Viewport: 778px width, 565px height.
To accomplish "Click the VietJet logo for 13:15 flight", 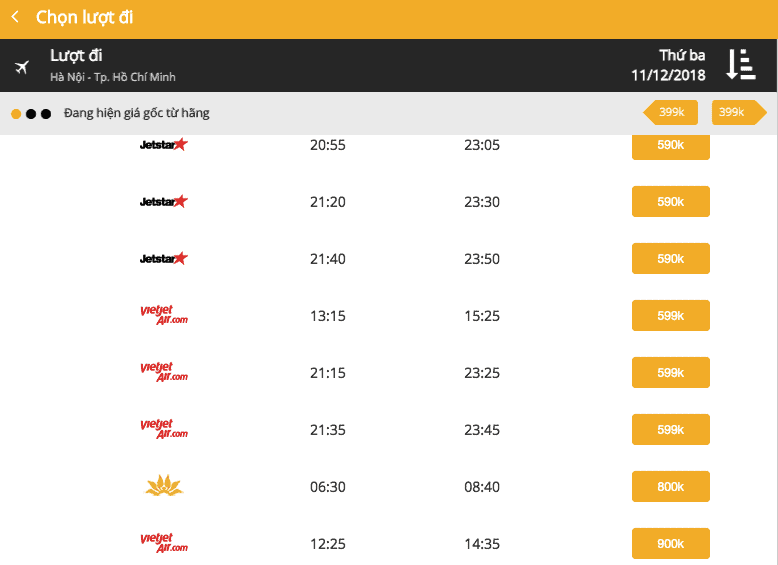I will (x=164, y=315).
